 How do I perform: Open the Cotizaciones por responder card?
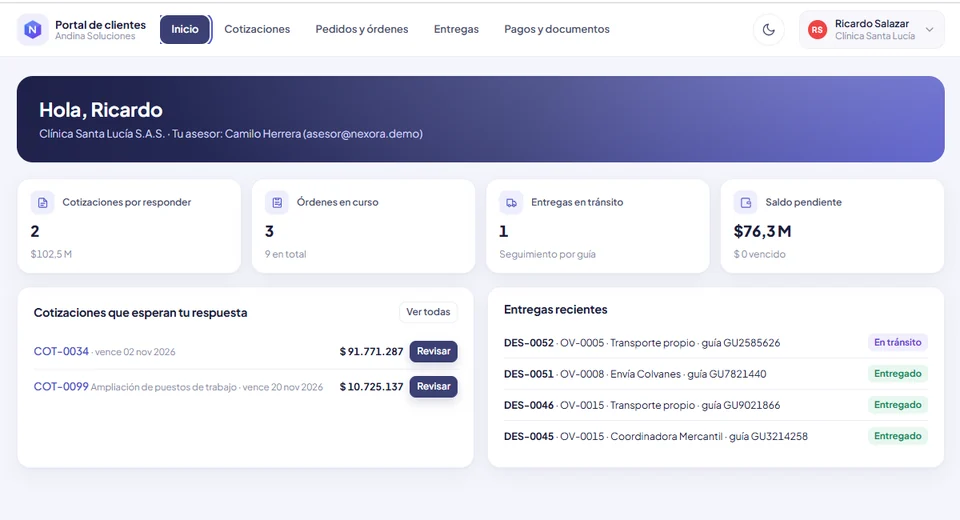pyautogui.click(x=129, y=226)
